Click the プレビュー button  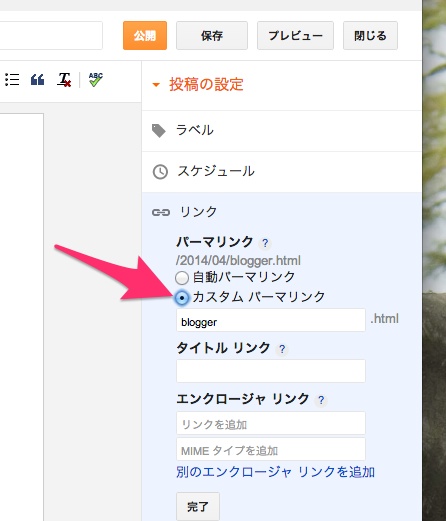295,36
